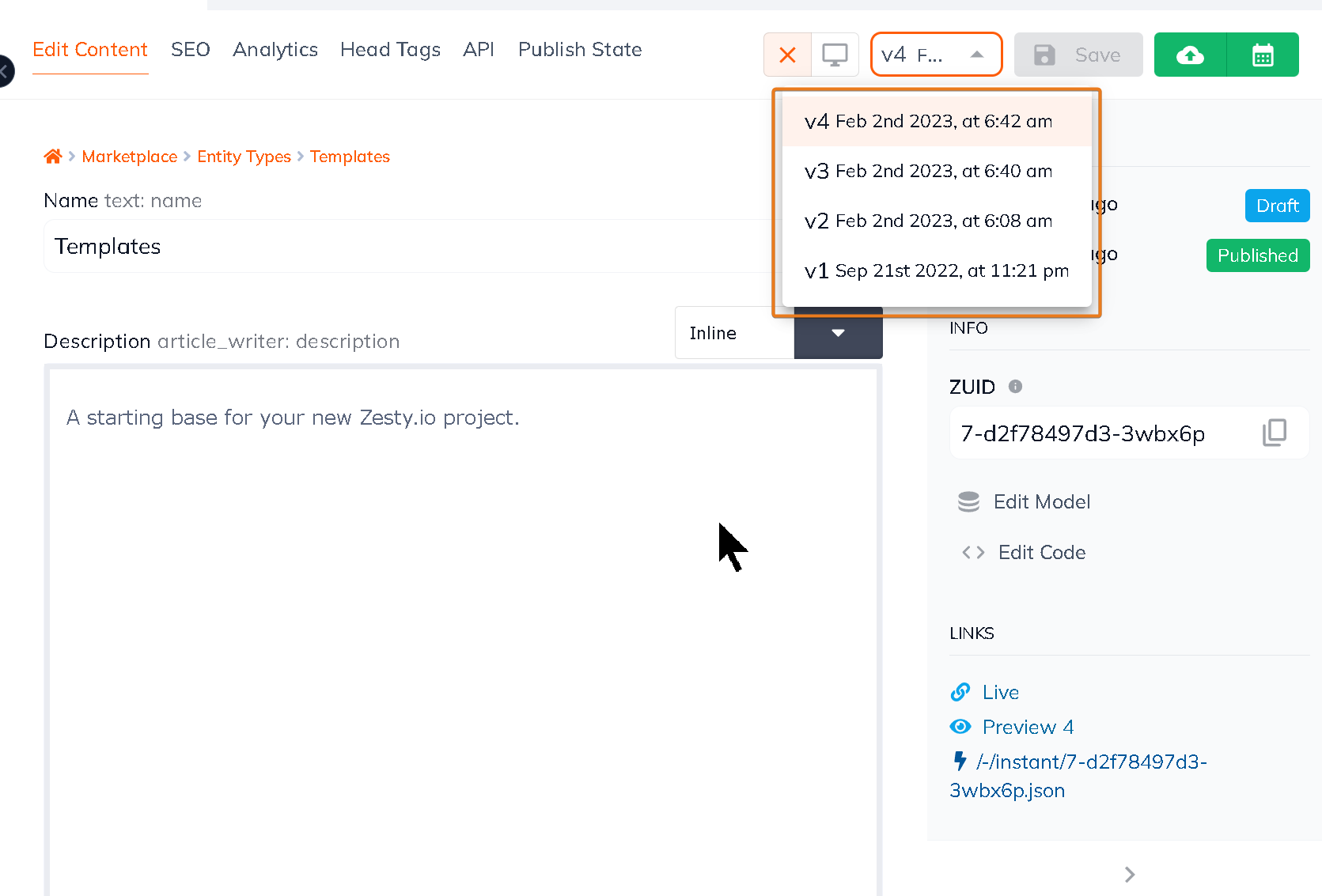Open the calendar schedule publish button

coord(1263,55)
